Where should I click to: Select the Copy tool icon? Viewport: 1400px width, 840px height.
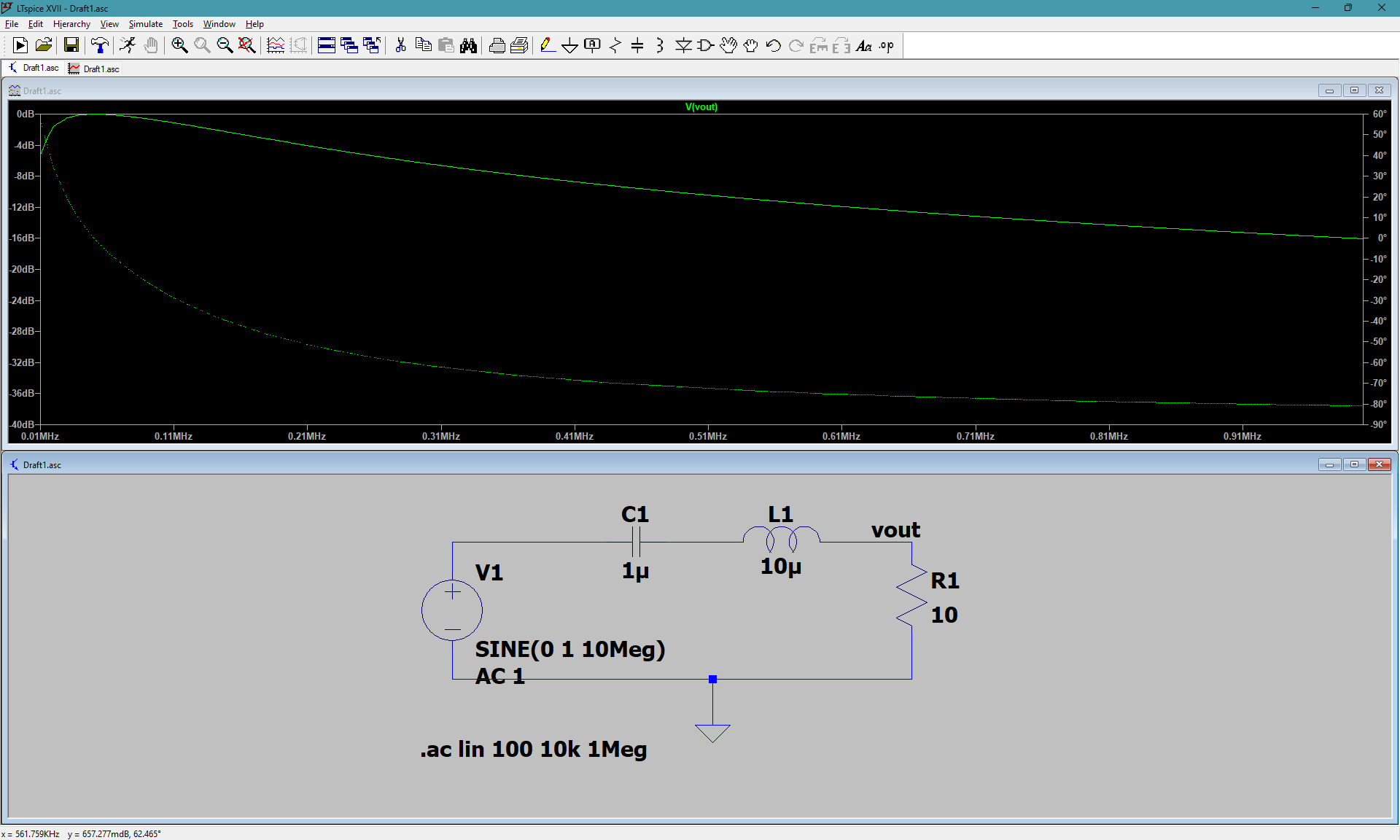[x=423, y=45]
